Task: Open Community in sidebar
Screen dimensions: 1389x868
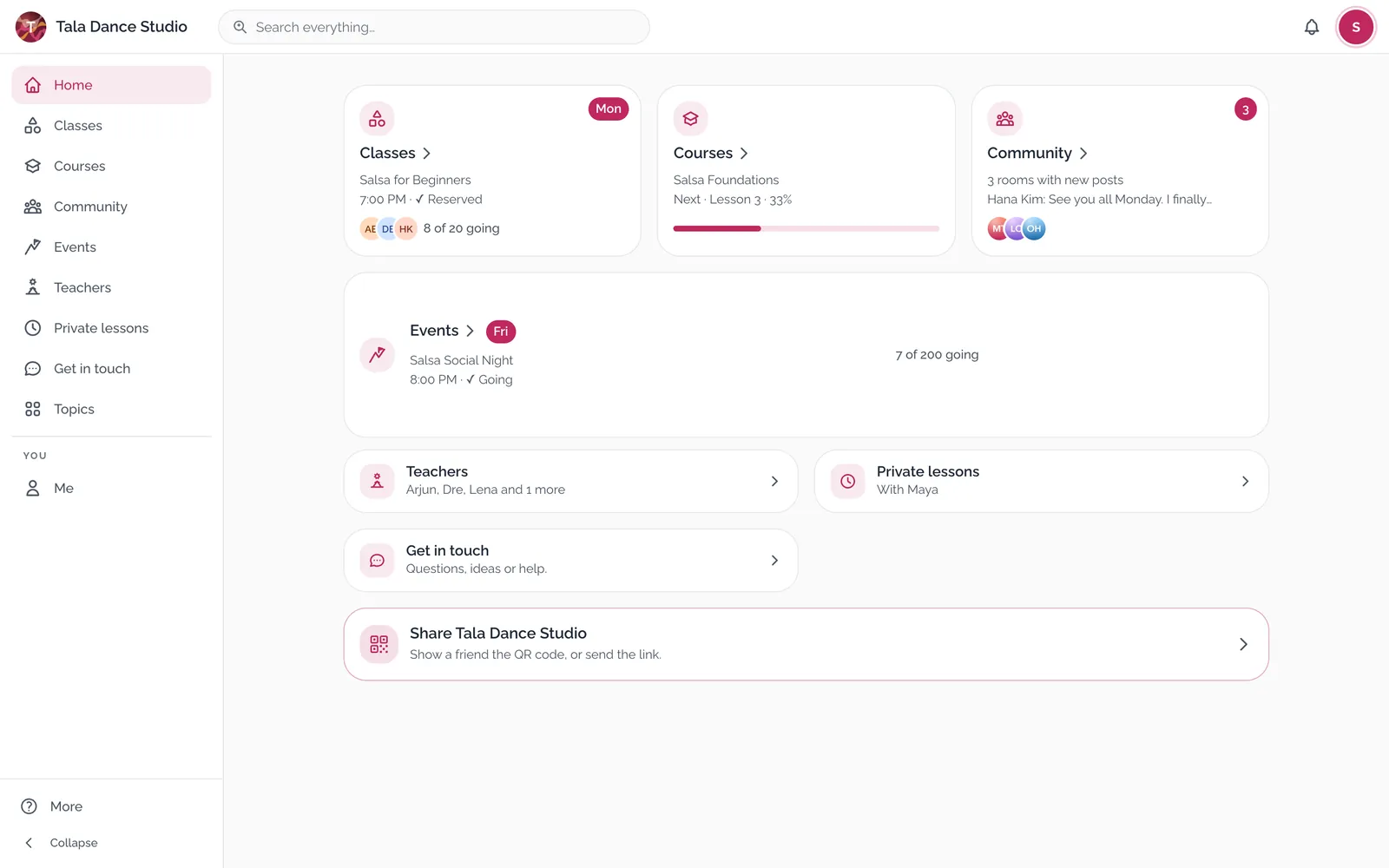Action: [x=111, y=207]
